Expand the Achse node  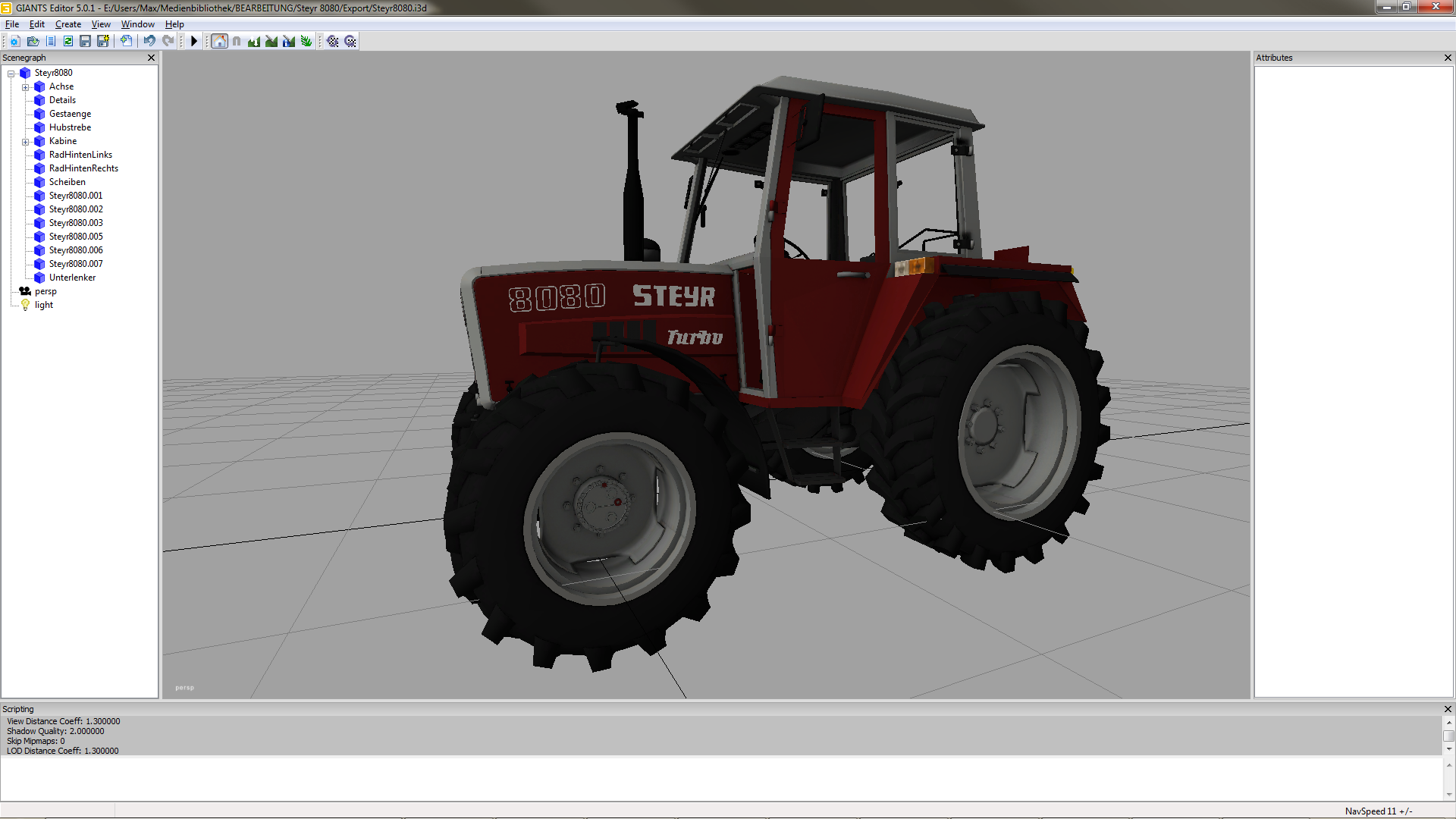[x=26, y=87]
